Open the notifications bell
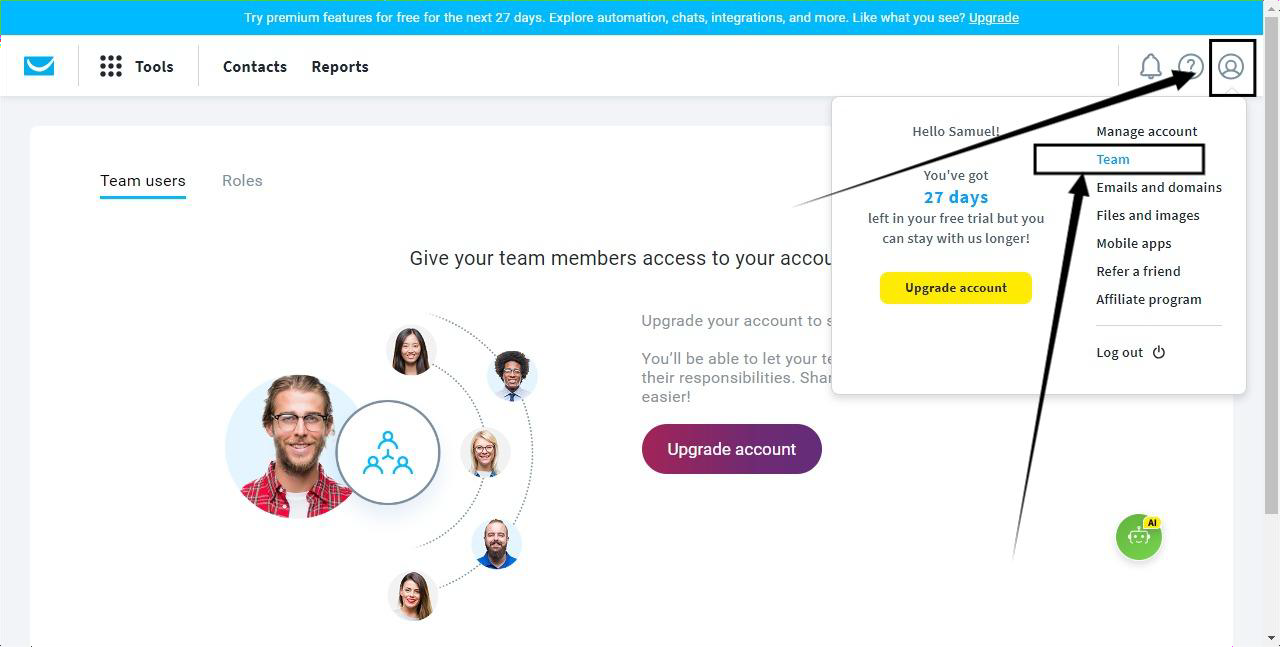The height and width of the screenshot is (647, 1280). [x=1151, y=67]
